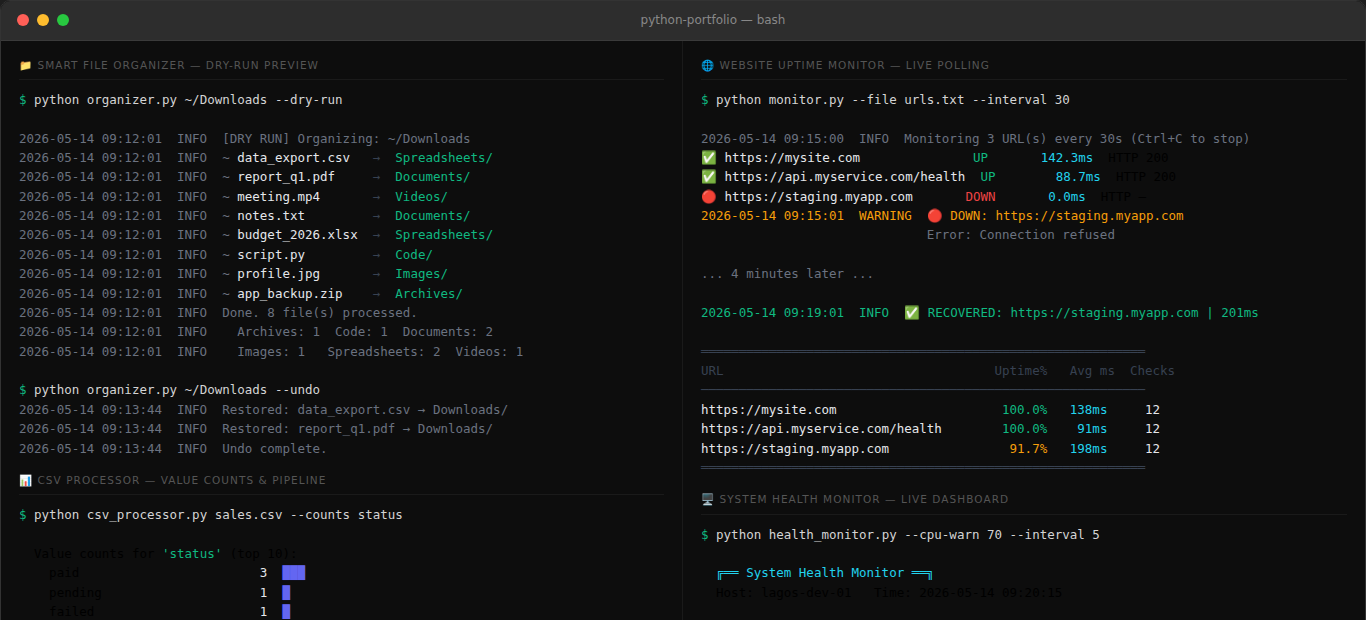
Task: Click the meeting.mp4 file name
Action: coord(278,197)
